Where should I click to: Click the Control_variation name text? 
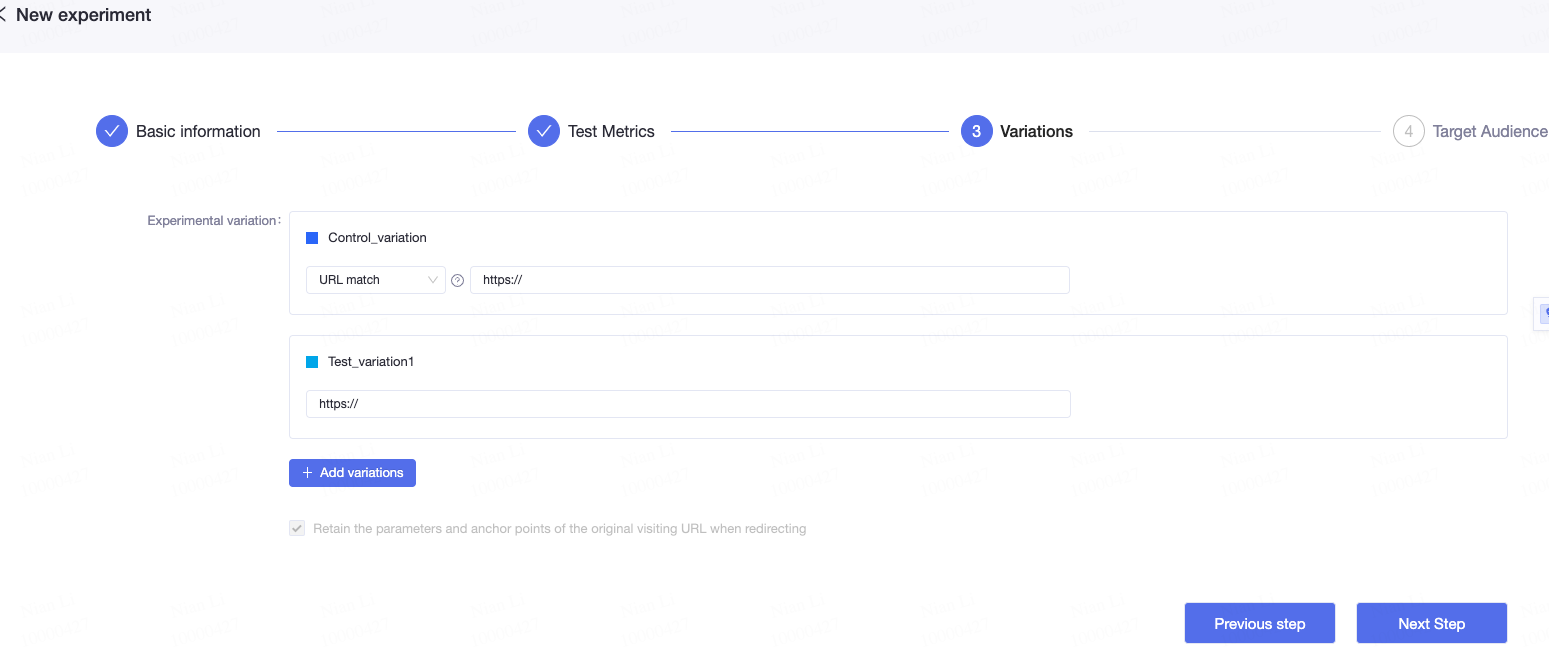click(x=377, y=238)
